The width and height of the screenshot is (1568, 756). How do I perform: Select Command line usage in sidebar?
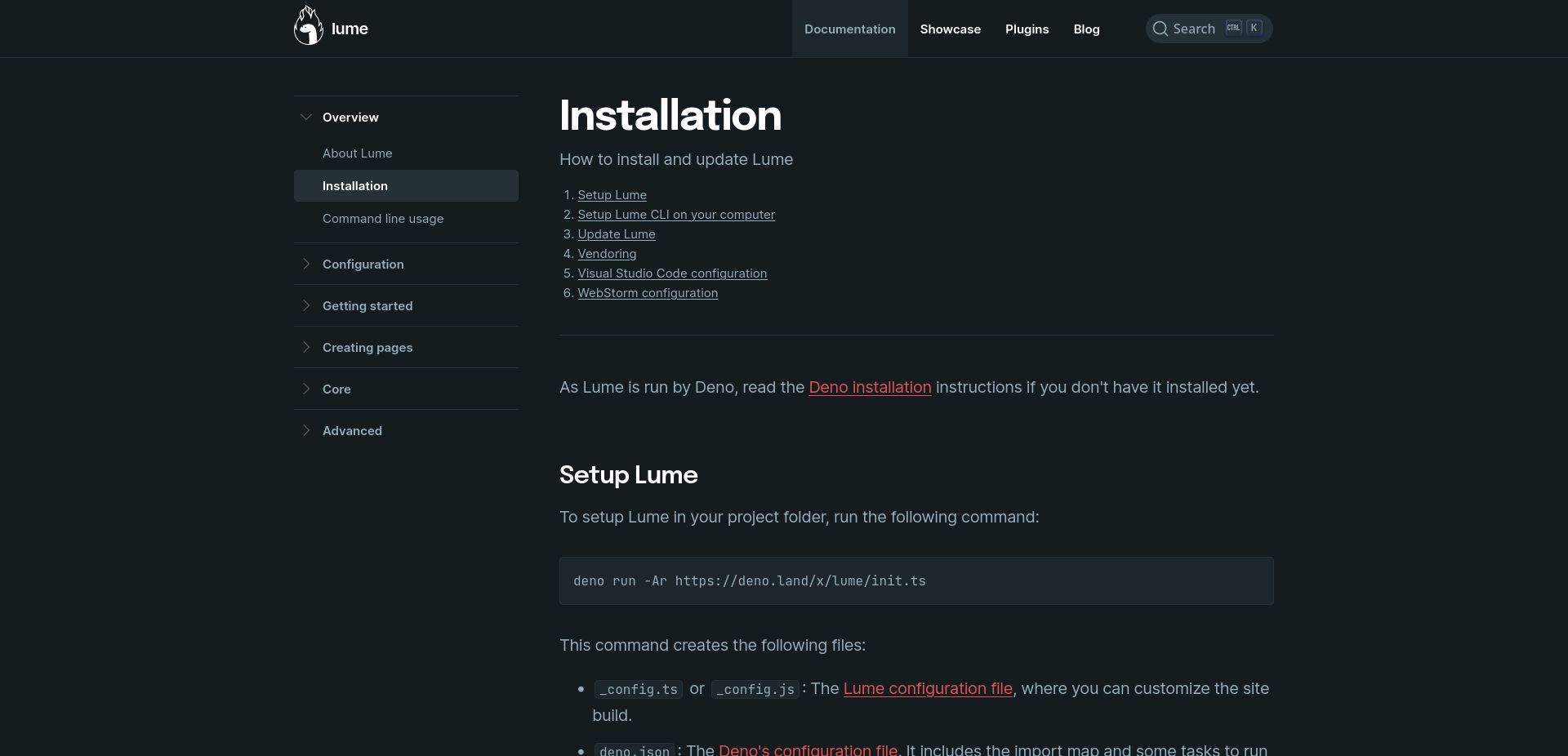(x=382, y=218)
